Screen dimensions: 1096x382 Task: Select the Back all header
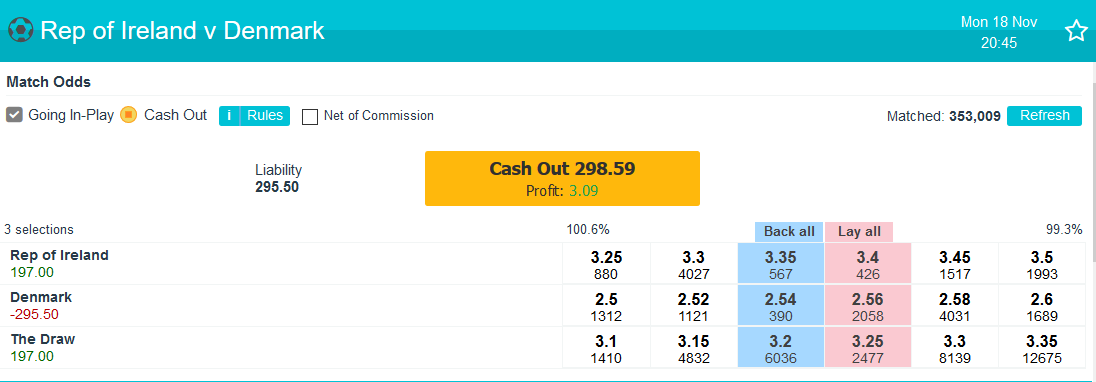789,232
